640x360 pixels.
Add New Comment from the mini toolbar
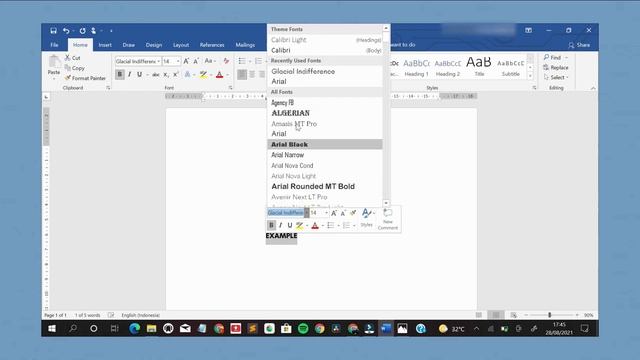tap(387, 219)
